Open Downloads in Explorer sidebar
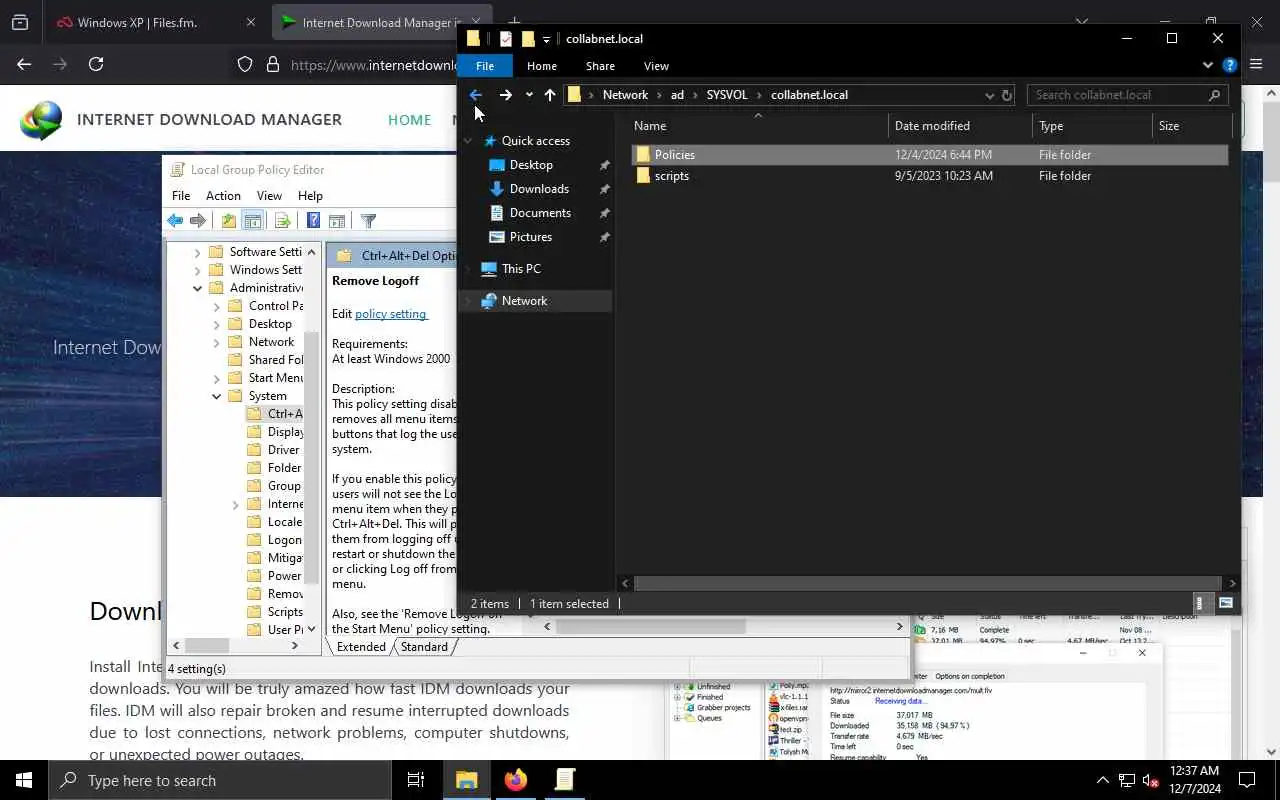This screenshot has height=800, width=1280. (539, 189)
